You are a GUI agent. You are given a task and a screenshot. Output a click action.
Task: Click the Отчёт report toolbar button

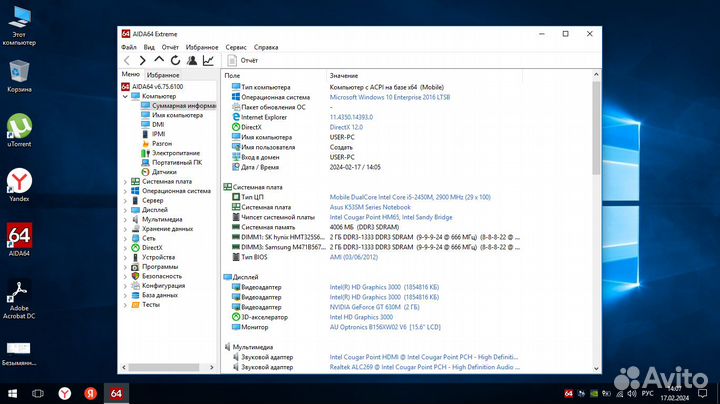(x=242, y=60)
